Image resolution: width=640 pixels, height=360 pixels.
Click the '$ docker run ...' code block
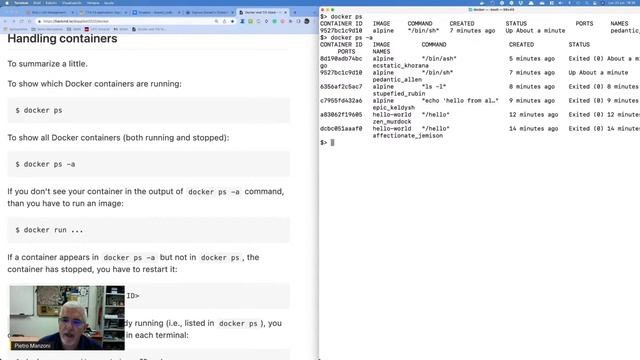pos(149,230)
